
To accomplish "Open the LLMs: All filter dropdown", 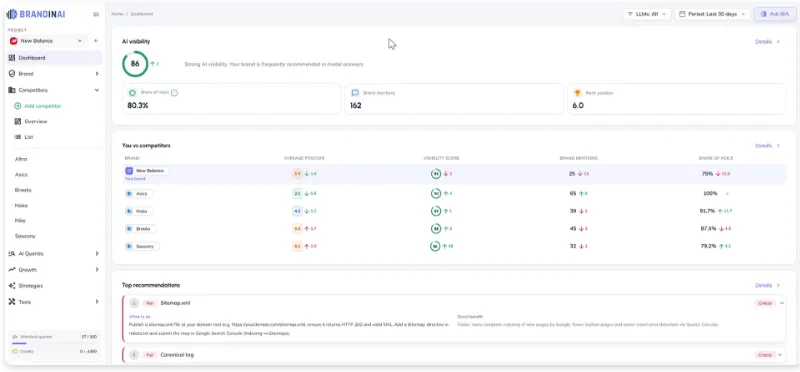I will [x=646, y=14].
